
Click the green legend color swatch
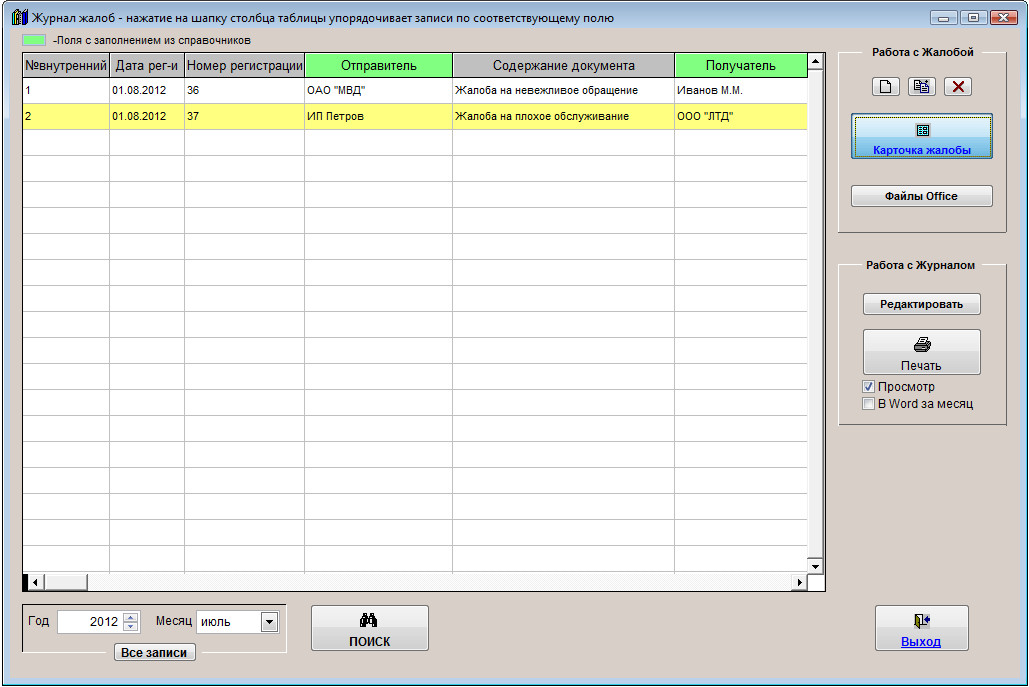tap(34, 40)
